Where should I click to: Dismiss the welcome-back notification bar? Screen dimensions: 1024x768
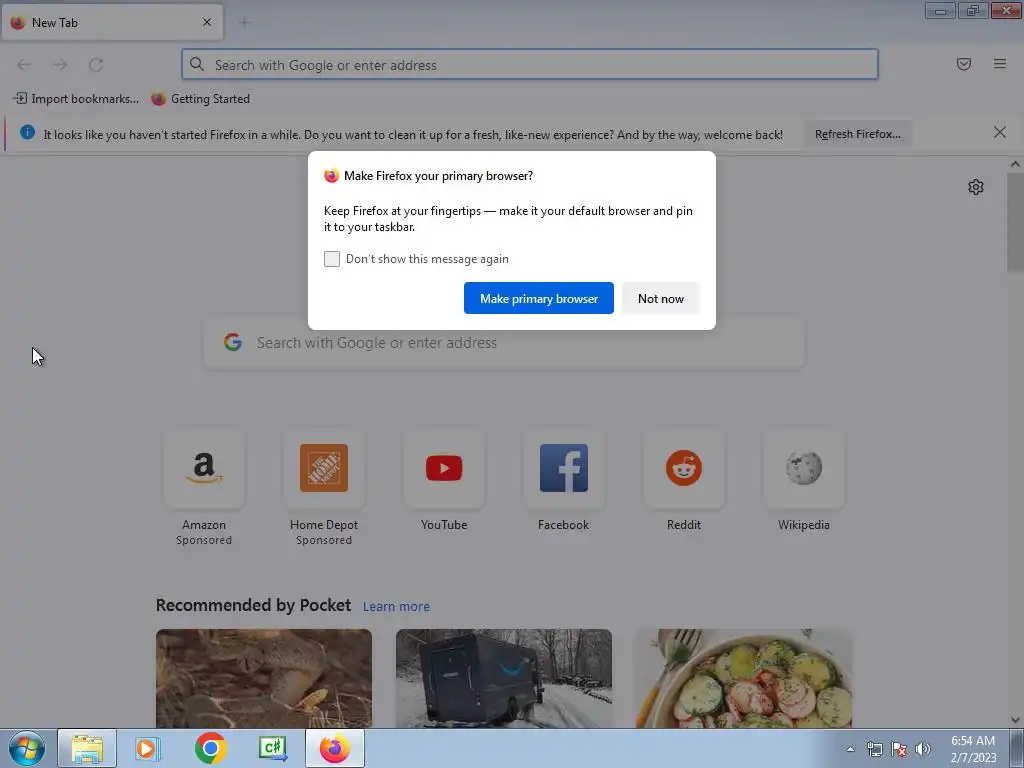click(x=1000, y=133)
